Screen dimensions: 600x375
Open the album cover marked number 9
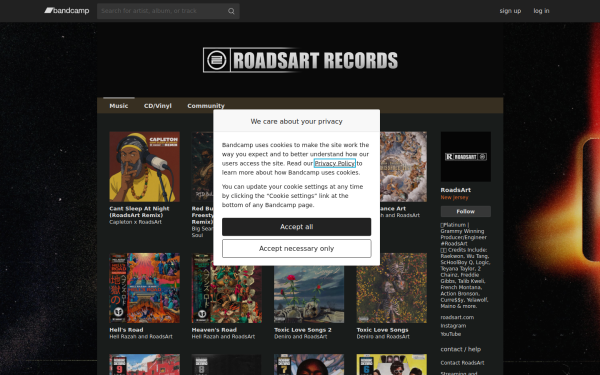click(x=144, y=364)
